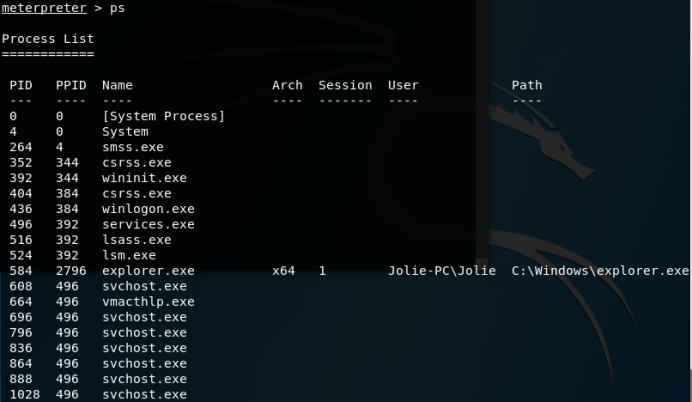Click the Jolie-PC\Jolie user value

[442, 271]
